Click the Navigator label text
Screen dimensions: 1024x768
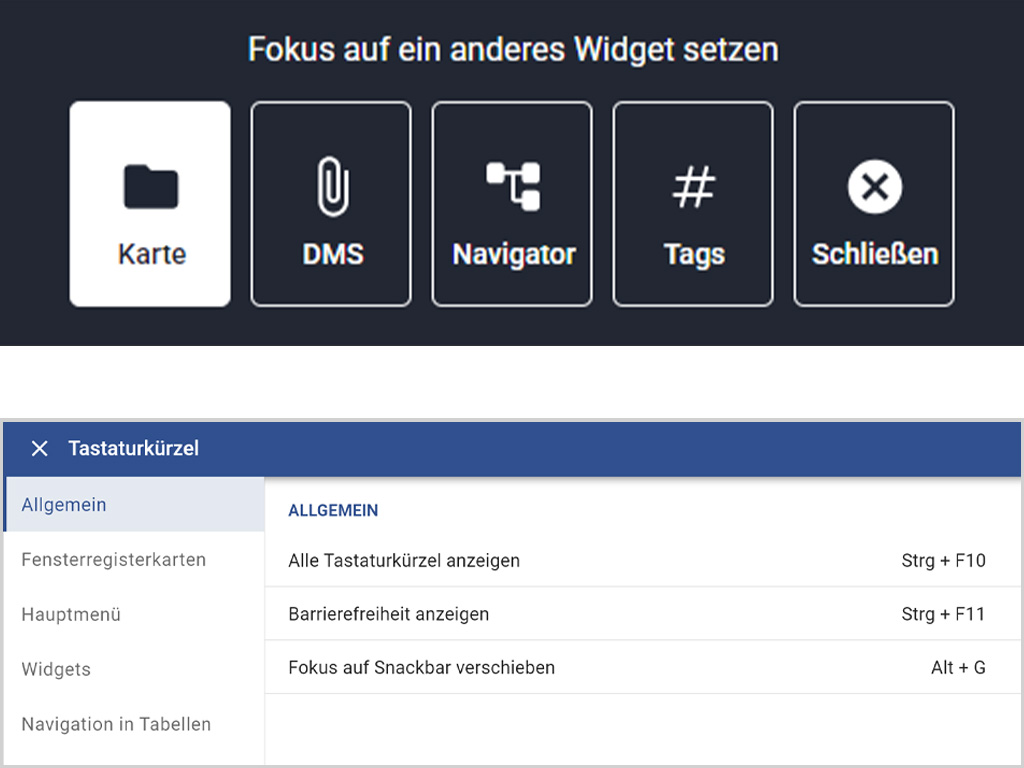click(513, 254)
